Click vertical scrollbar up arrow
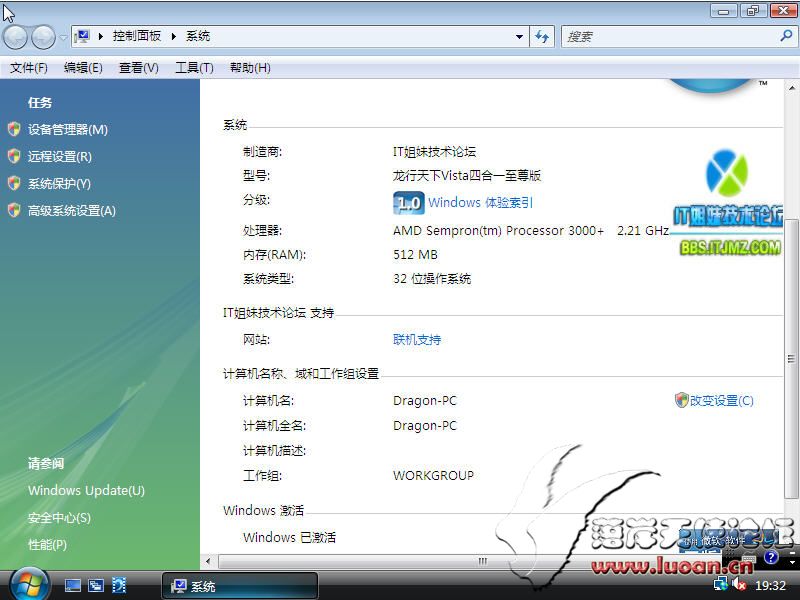The image size is (800, 600). 791,88
